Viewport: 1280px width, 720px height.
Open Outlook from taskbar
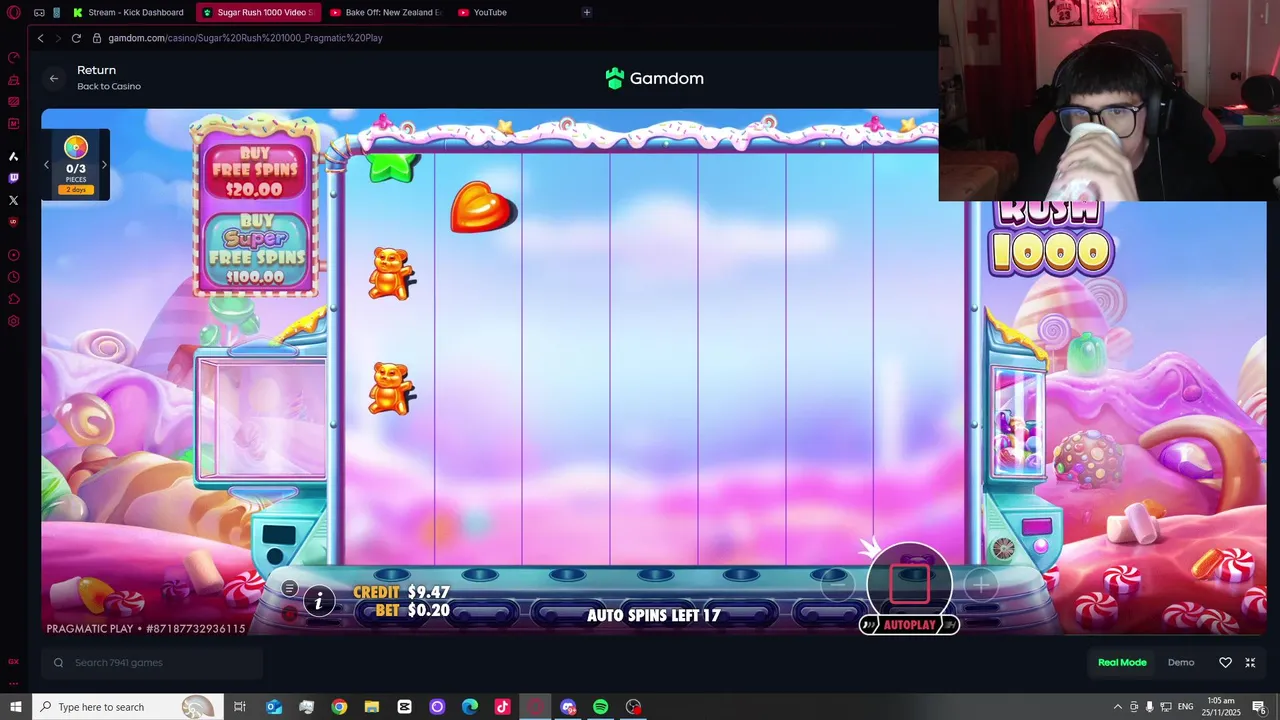pyautogui.click(x=273, y=707)
